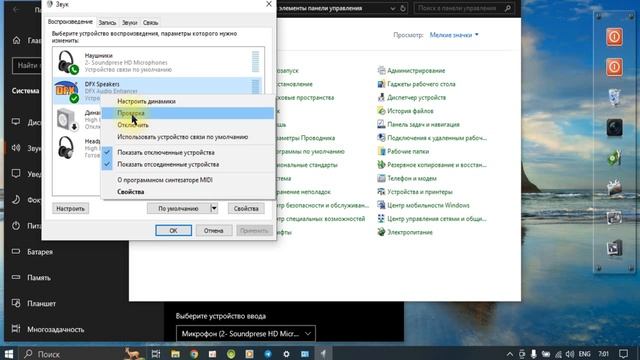The width and height of the screenshot is (640, 360).
Task: Select the DFX Speakers device icon
Action: click(x=67, y=91)
